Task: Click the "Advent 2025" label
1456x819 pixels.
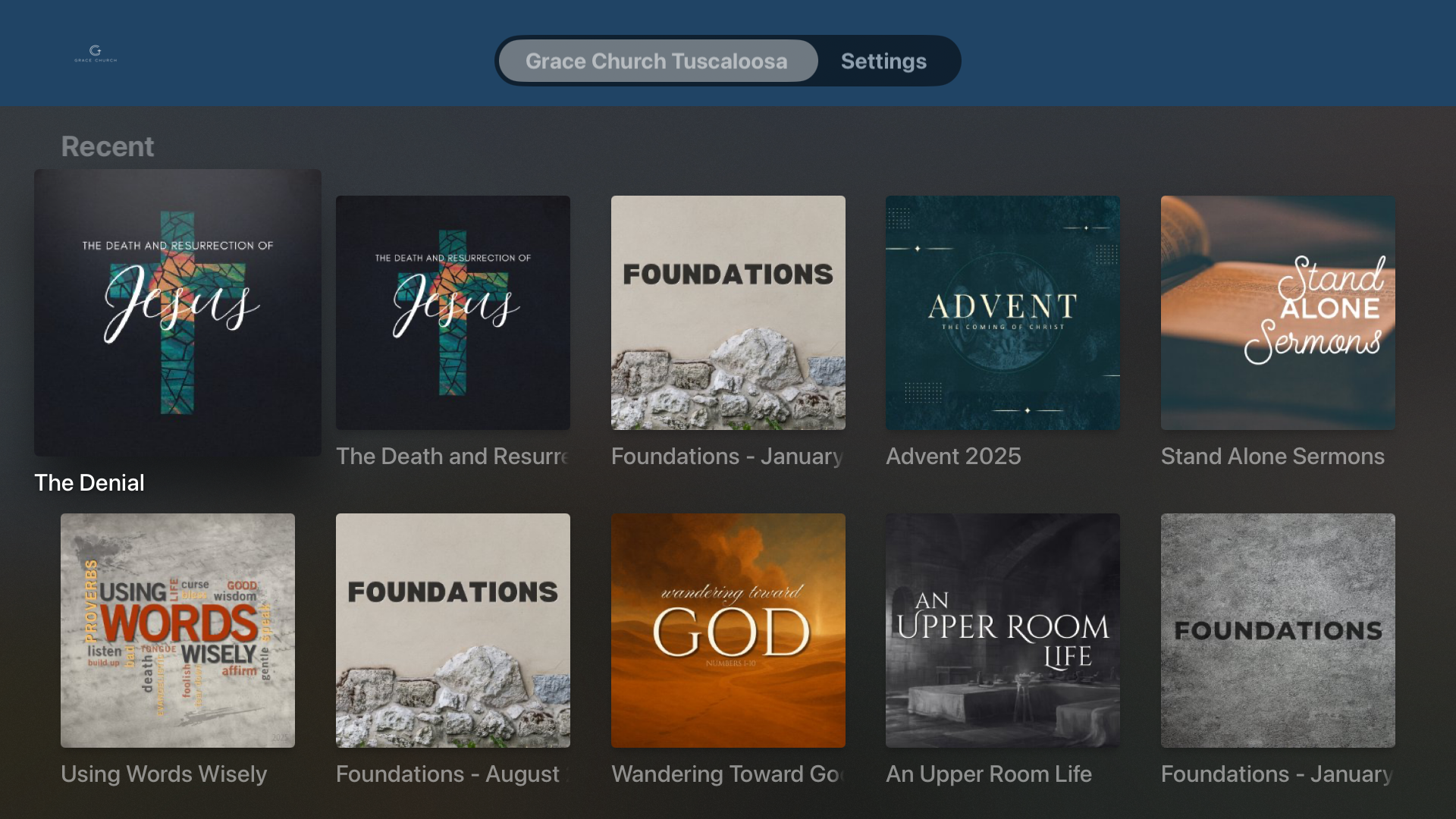Action: click(953, 456)
